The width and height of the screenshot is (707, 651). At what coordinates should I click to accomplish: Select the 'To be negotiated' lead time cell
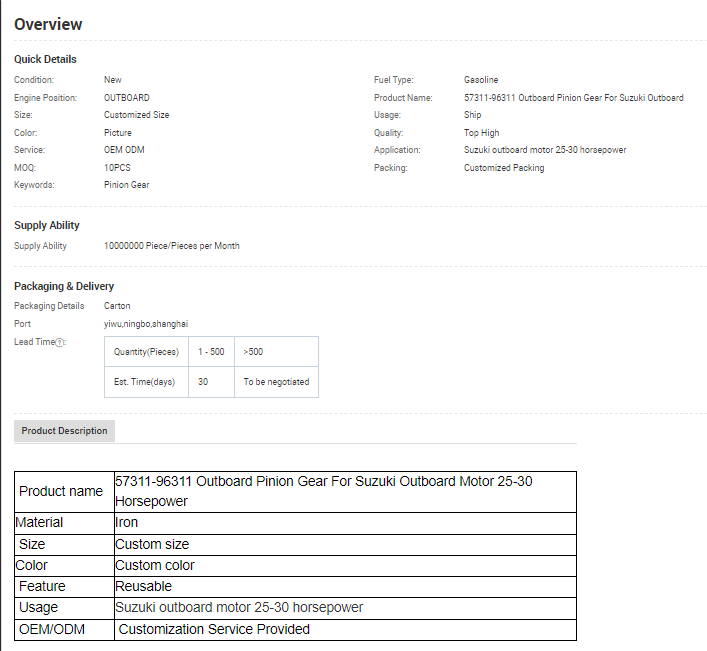[x=276, y=382]
